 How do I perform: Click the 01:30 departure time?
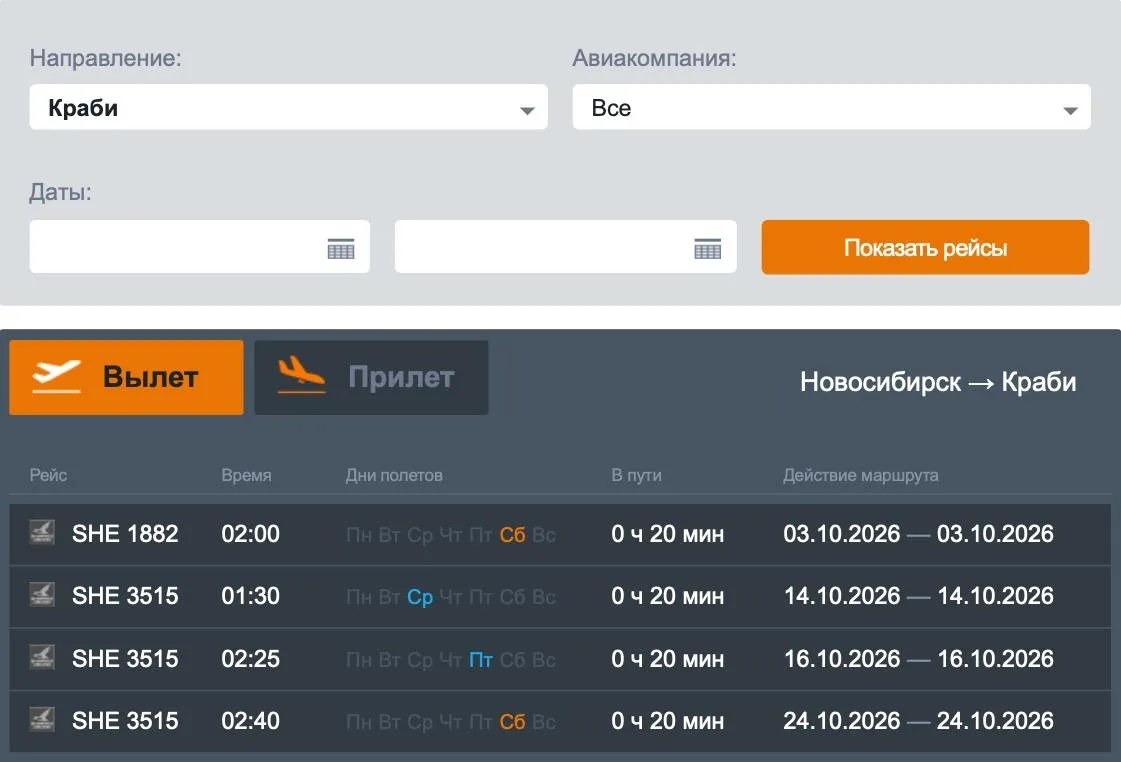point(250,596)
